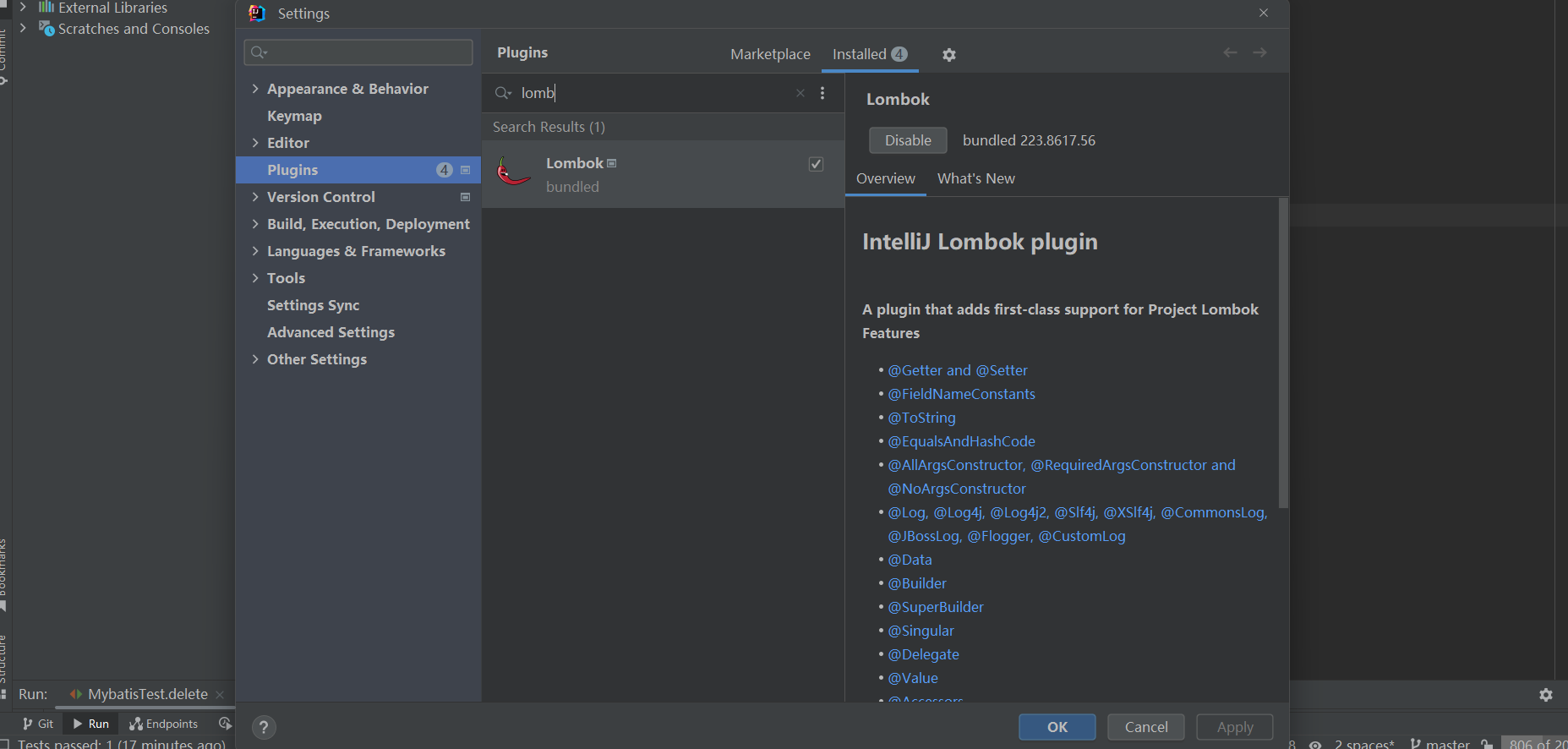Expand Languages & Frameworks node

(255, 251)
